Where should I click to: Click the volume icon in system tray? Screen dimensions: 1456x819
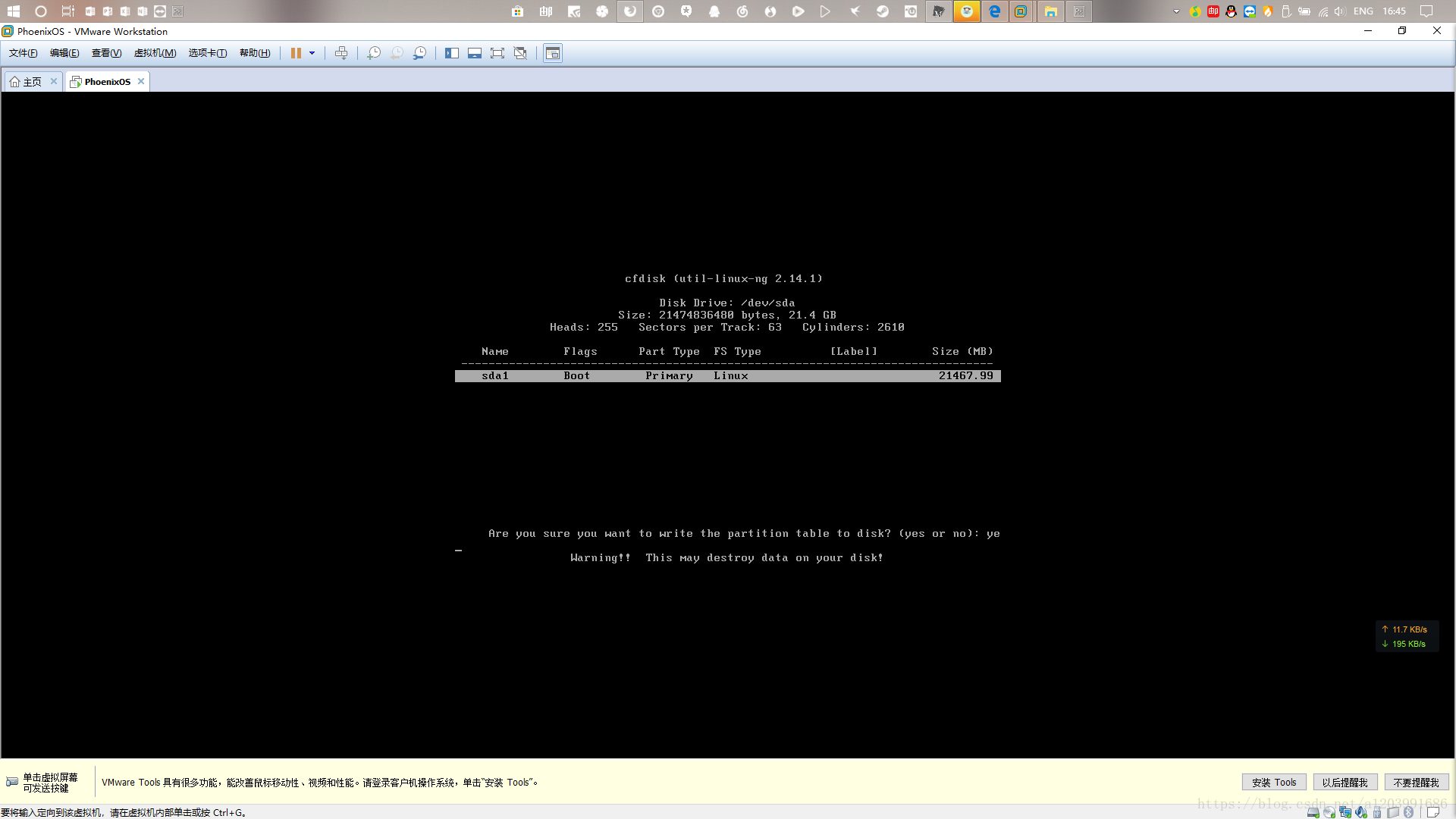[x=1339, y=11]
